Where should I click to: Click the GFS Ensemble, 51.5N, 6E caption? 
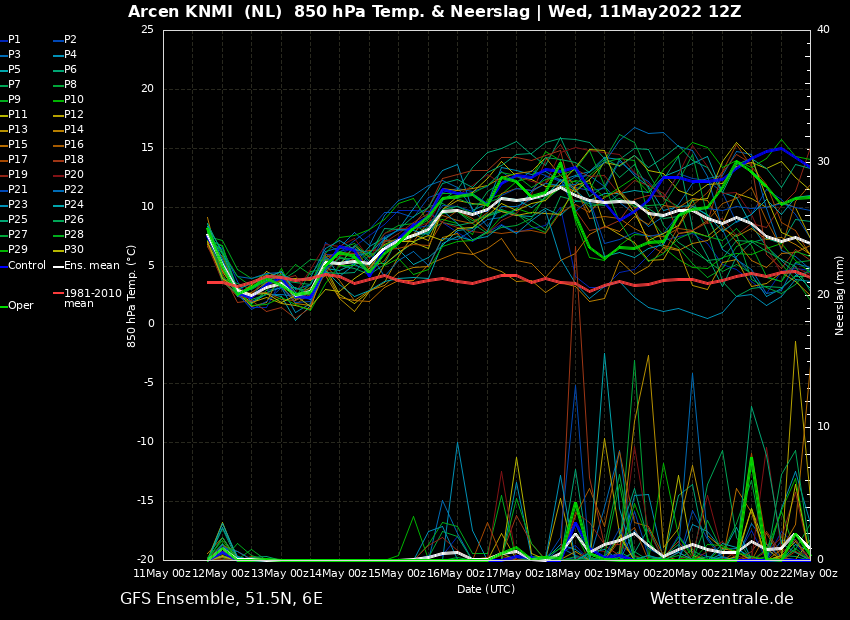[221, 599]
